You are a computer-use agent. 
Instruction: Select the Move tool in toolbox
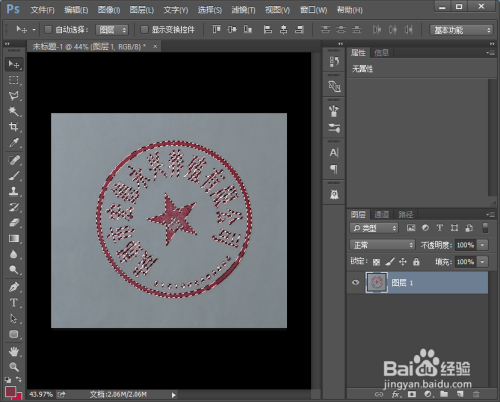pos(14,64)
